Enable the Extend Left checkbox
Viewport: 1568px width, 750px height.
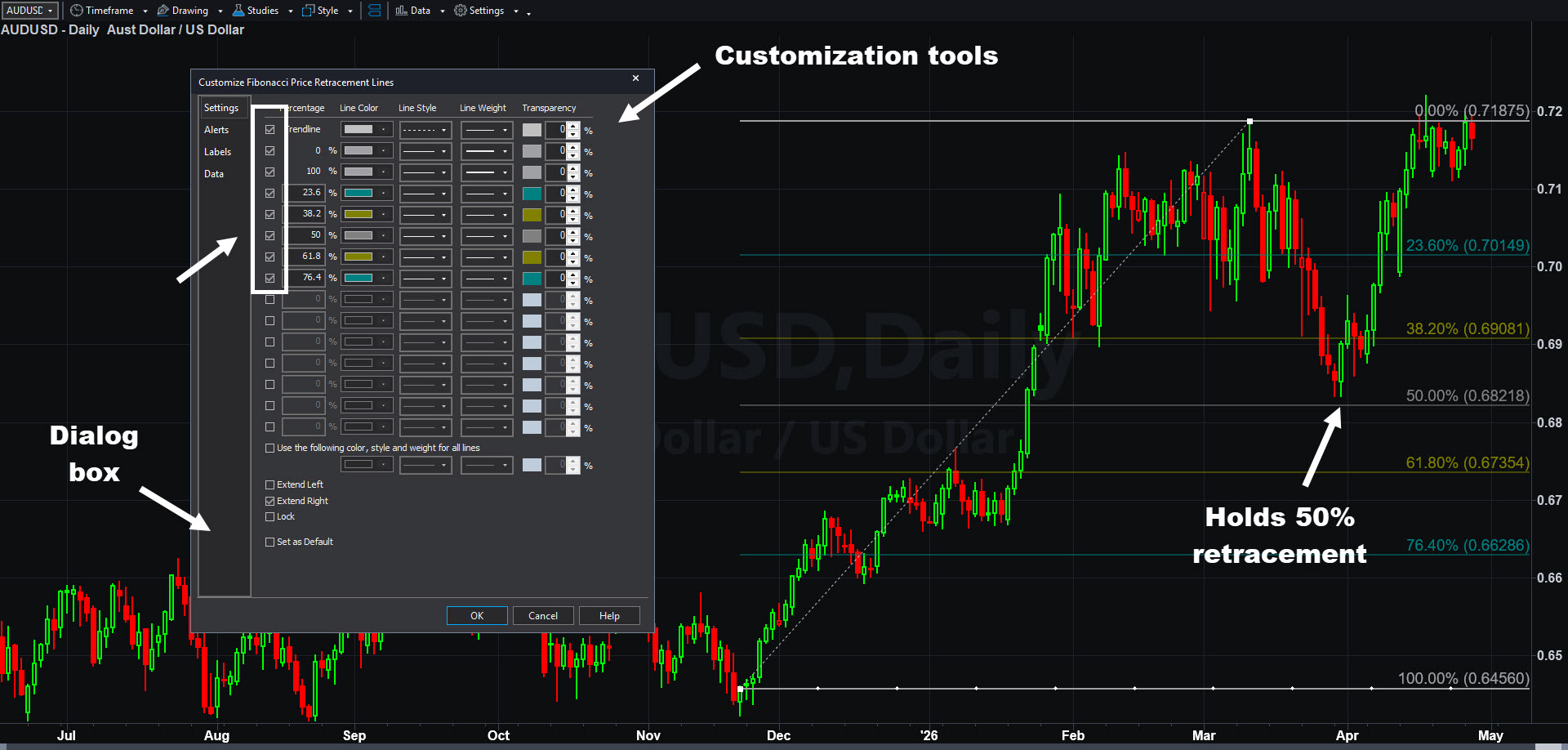tap(269, 485)
